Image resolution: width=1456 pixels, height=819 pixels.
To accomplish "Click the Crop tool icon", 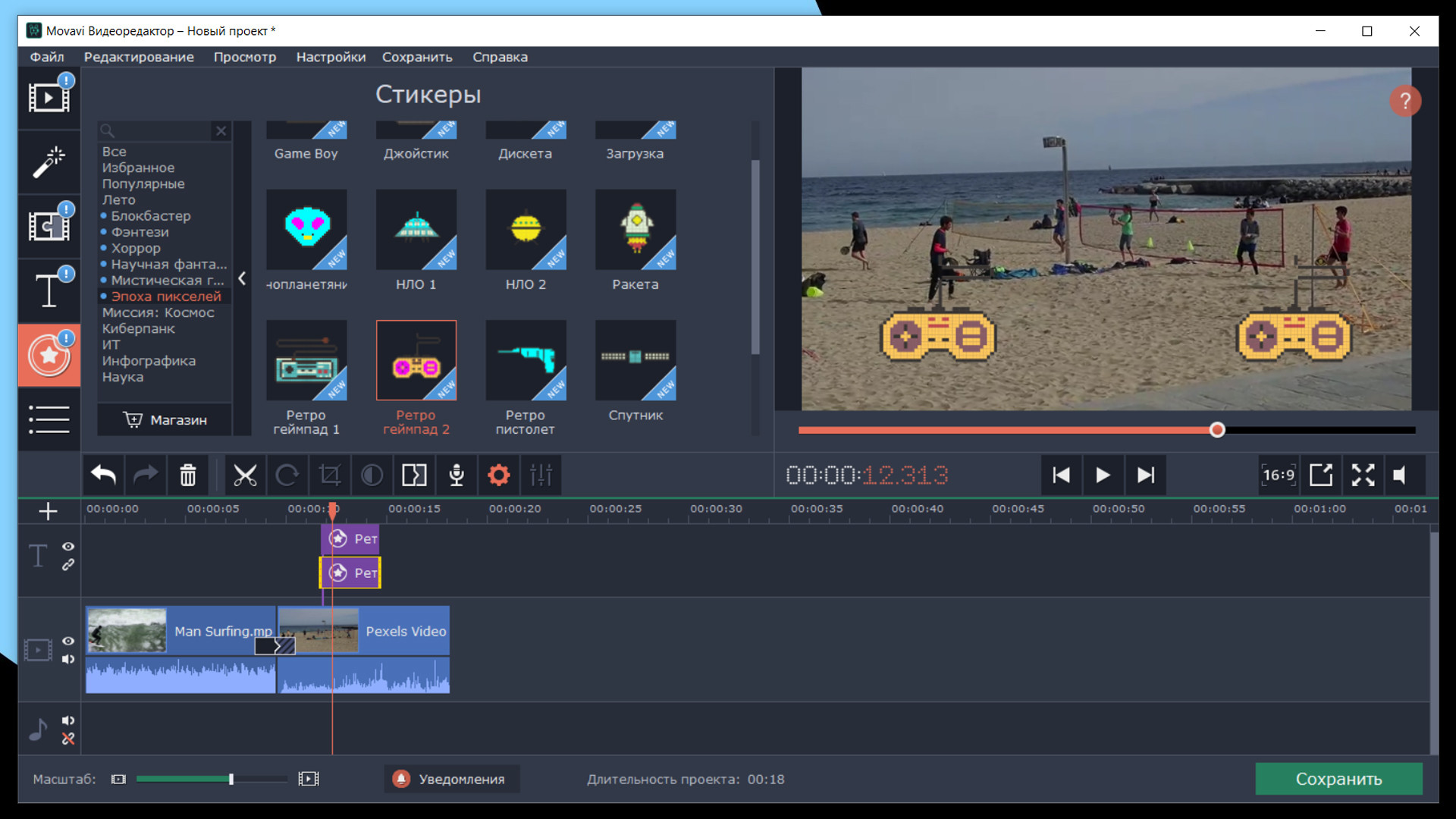I will point(329,475).
